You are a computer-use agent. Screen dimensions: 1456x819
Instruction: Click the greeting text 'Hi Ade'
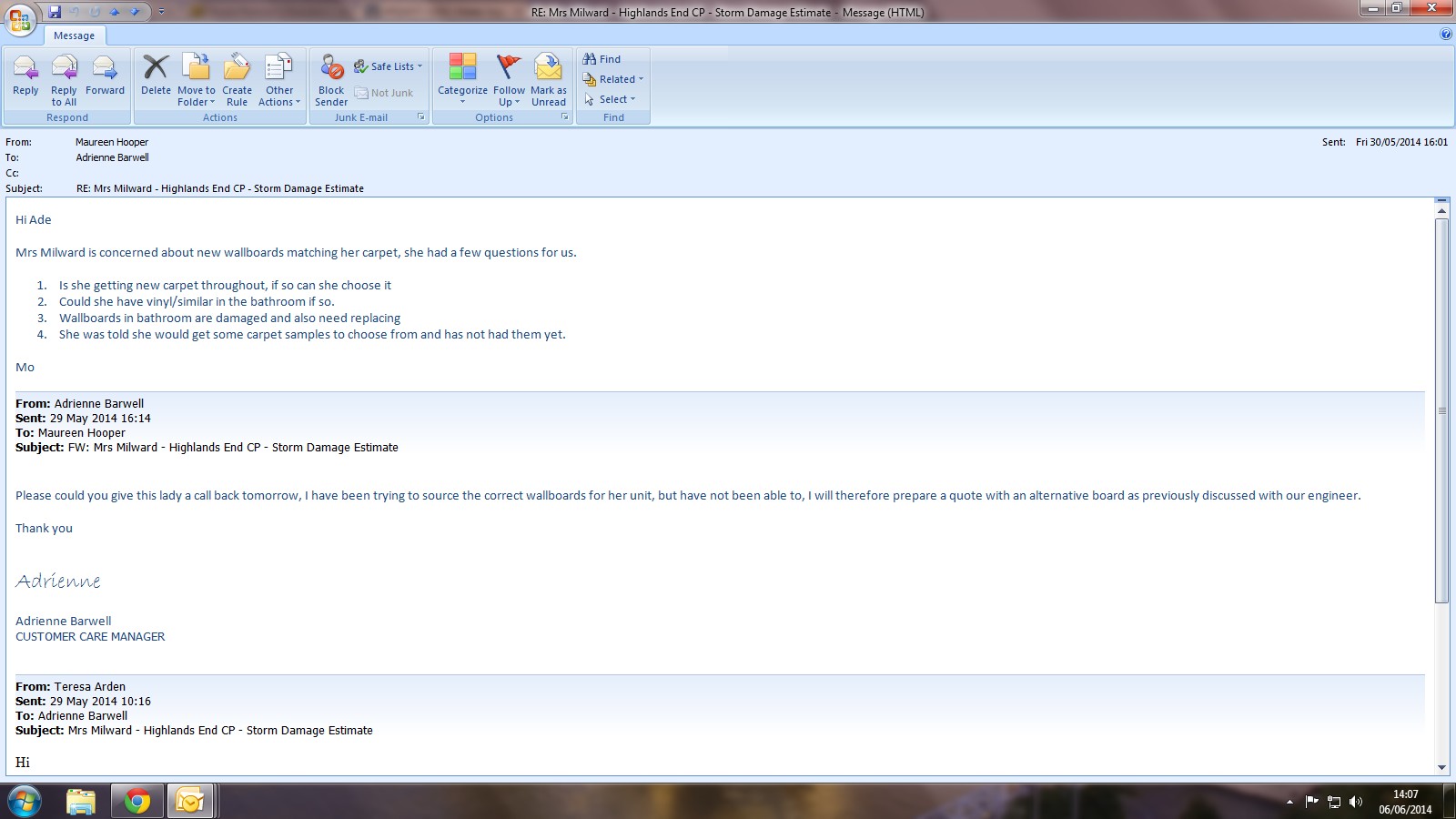[34, 219]
